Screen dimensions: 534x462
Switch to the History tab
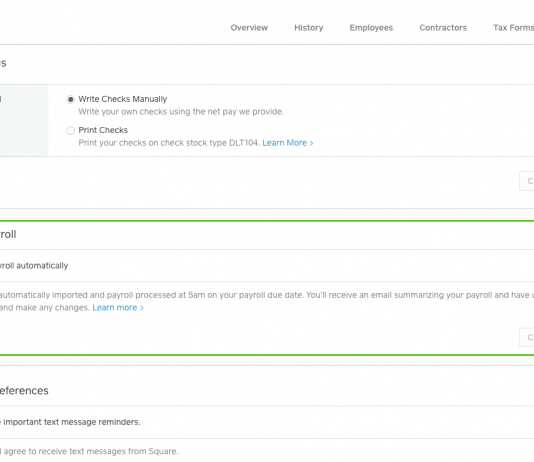(x=309, y=28)
